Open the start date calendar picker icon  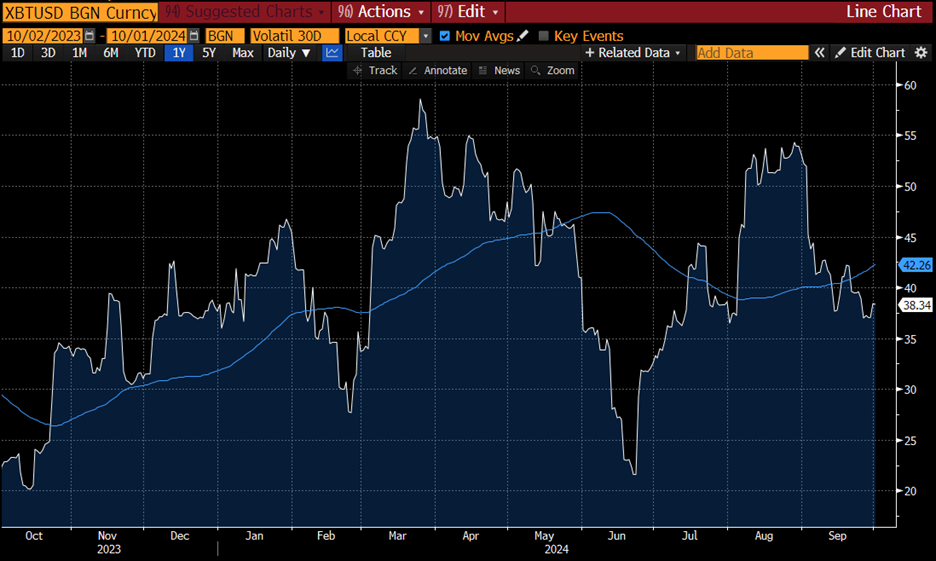pyautogui.click(x=90, y=36)
